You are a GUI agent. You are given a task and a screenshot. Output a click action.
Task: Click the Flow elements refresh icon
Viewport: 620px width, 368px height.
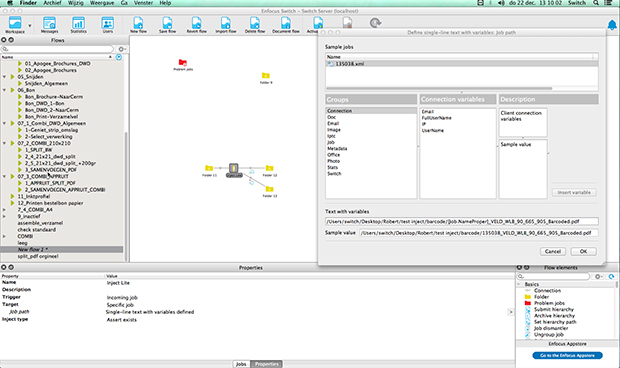pos(612,277)
